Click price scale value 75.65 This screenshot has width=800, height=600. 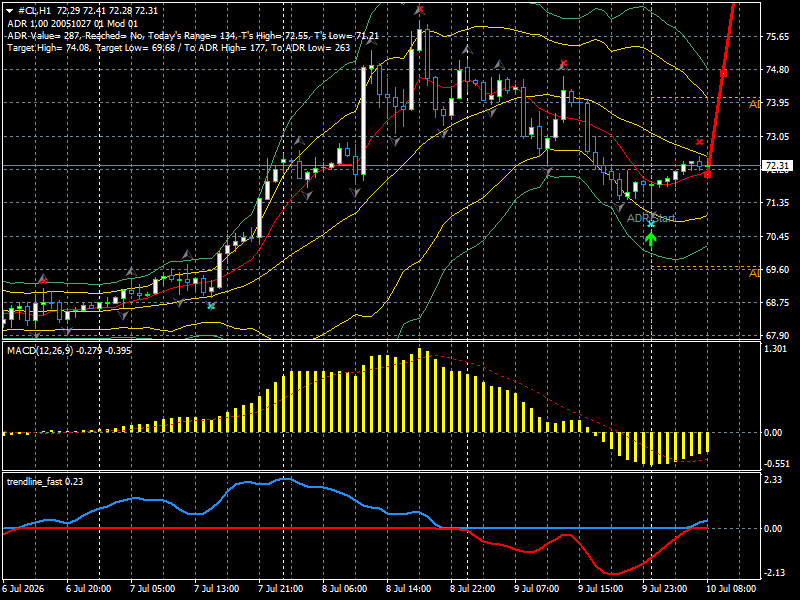(x=777, y=37)
